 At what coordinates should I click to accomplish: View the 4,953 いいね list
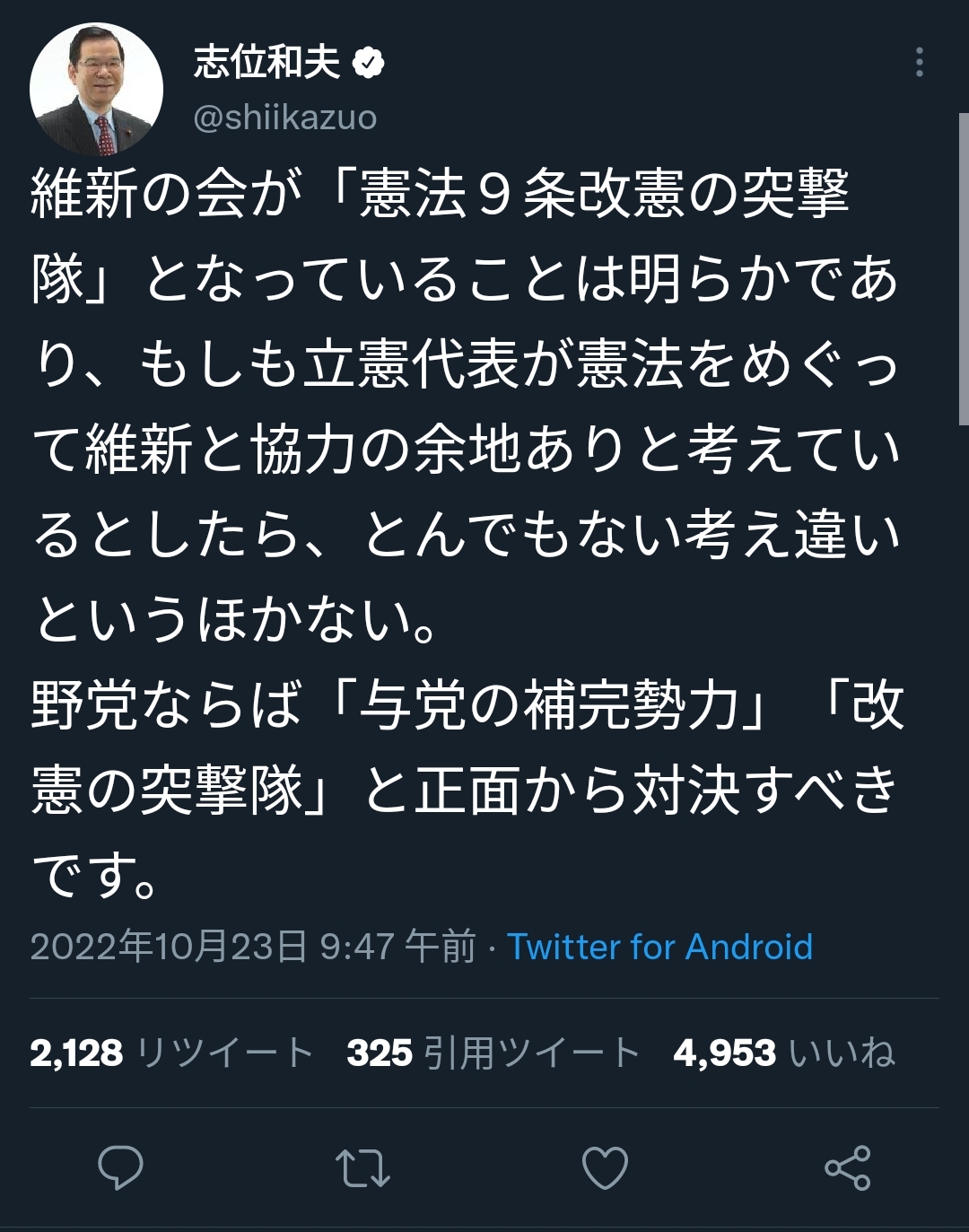tap(784, 1053)
